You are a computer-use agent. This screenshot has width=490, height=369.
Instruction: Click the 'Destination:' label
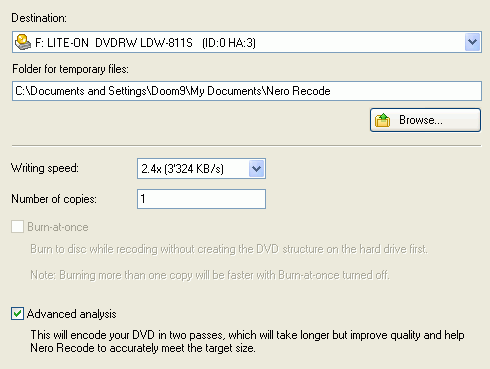click(39, 18)
